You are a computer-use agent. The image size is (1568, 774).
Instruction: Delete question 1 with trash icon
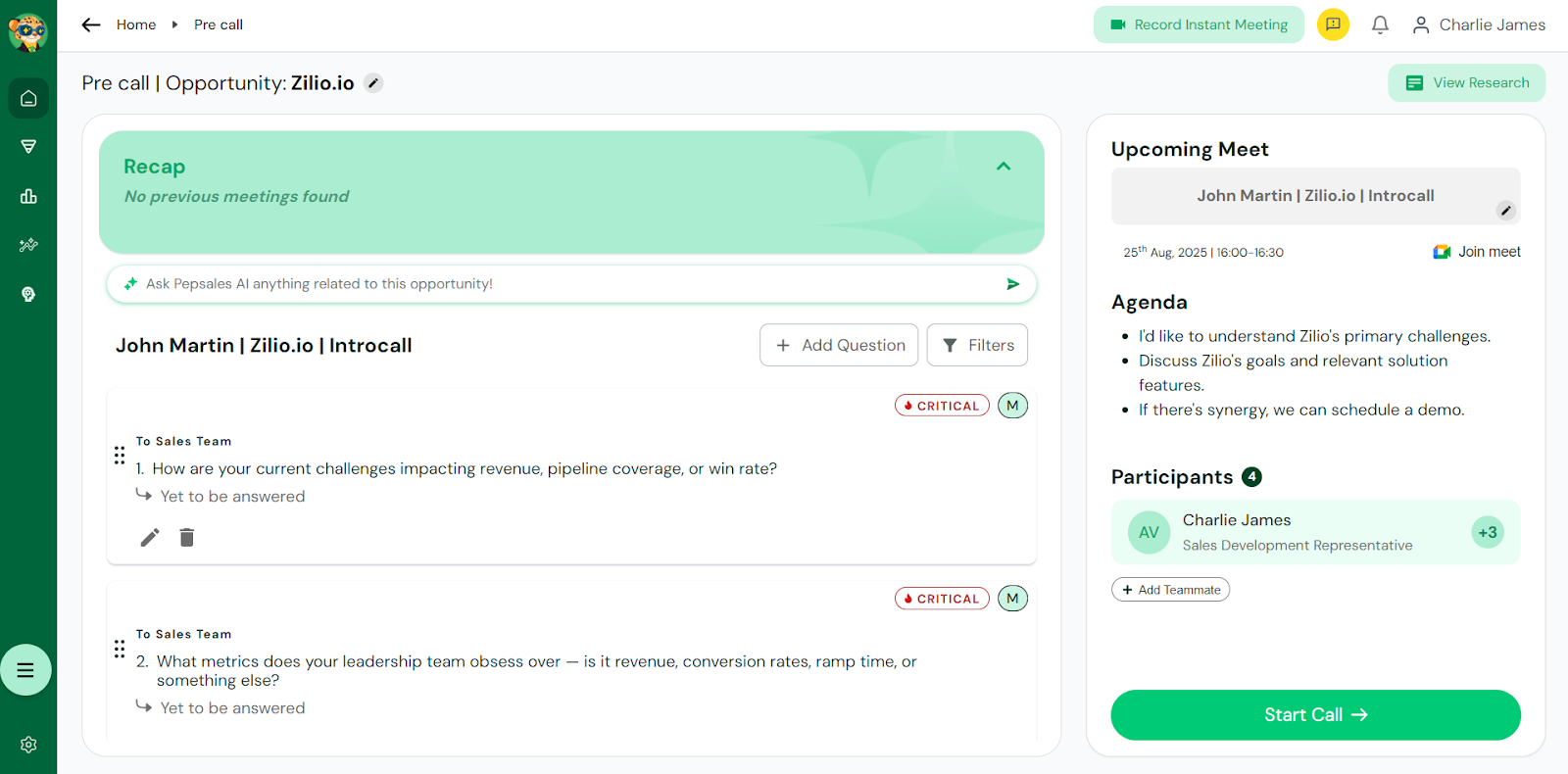click(187, 537)
